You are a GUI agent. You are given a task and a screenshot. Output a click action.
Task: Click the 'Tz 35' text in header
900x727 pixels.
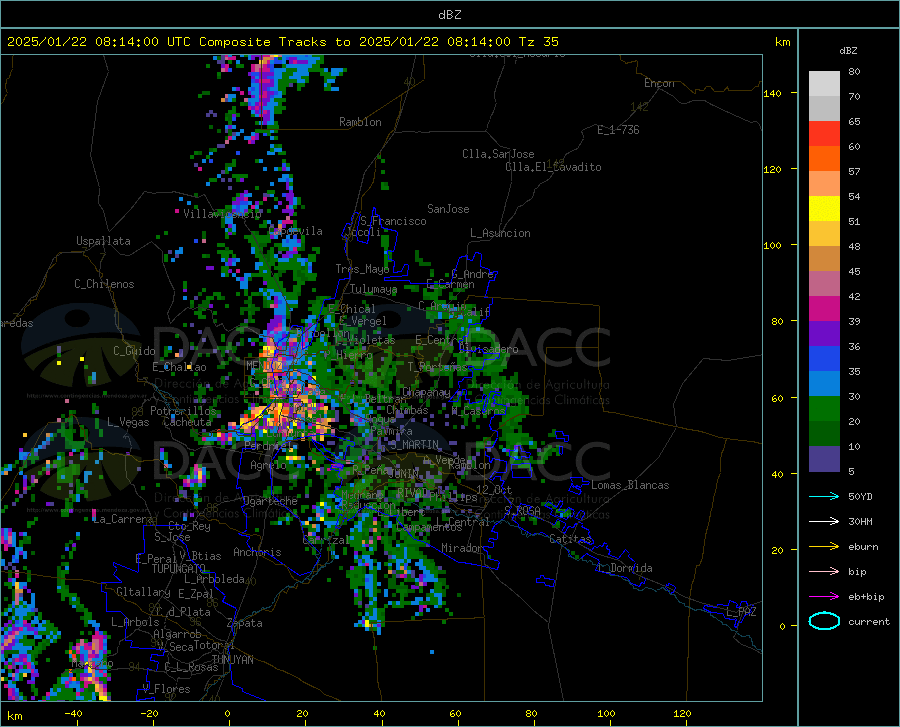tap(538, 42)
